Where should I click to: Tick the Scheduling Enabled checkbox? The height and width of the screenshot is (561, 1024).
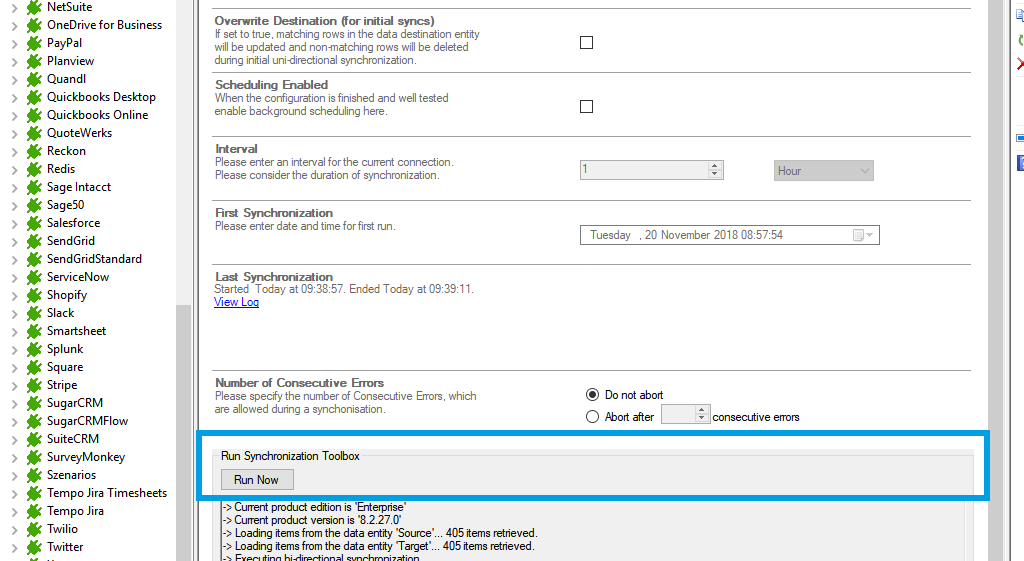[x=587, y=107]
